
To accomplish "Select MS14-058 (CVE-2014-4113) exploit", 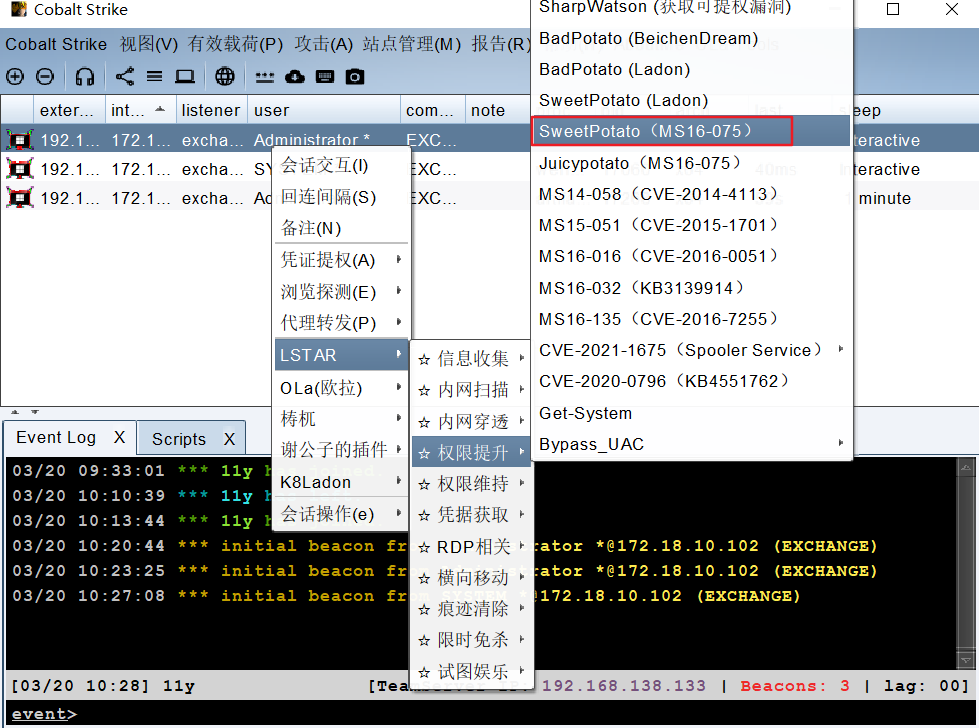I will pos(692,194).
